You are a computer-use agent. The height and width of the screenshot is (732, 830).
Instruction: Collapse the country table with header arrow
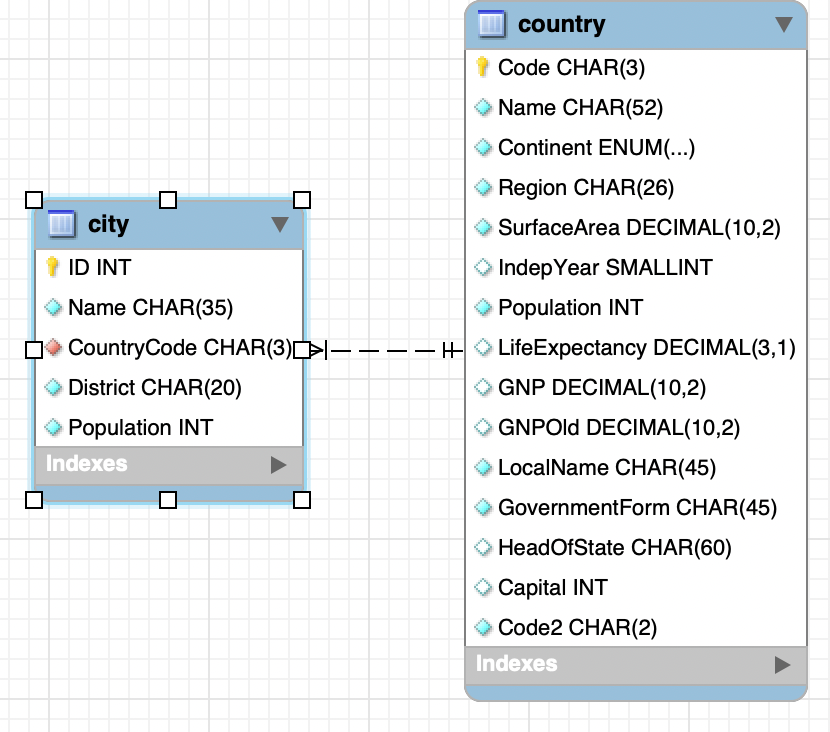coord(784,24)
